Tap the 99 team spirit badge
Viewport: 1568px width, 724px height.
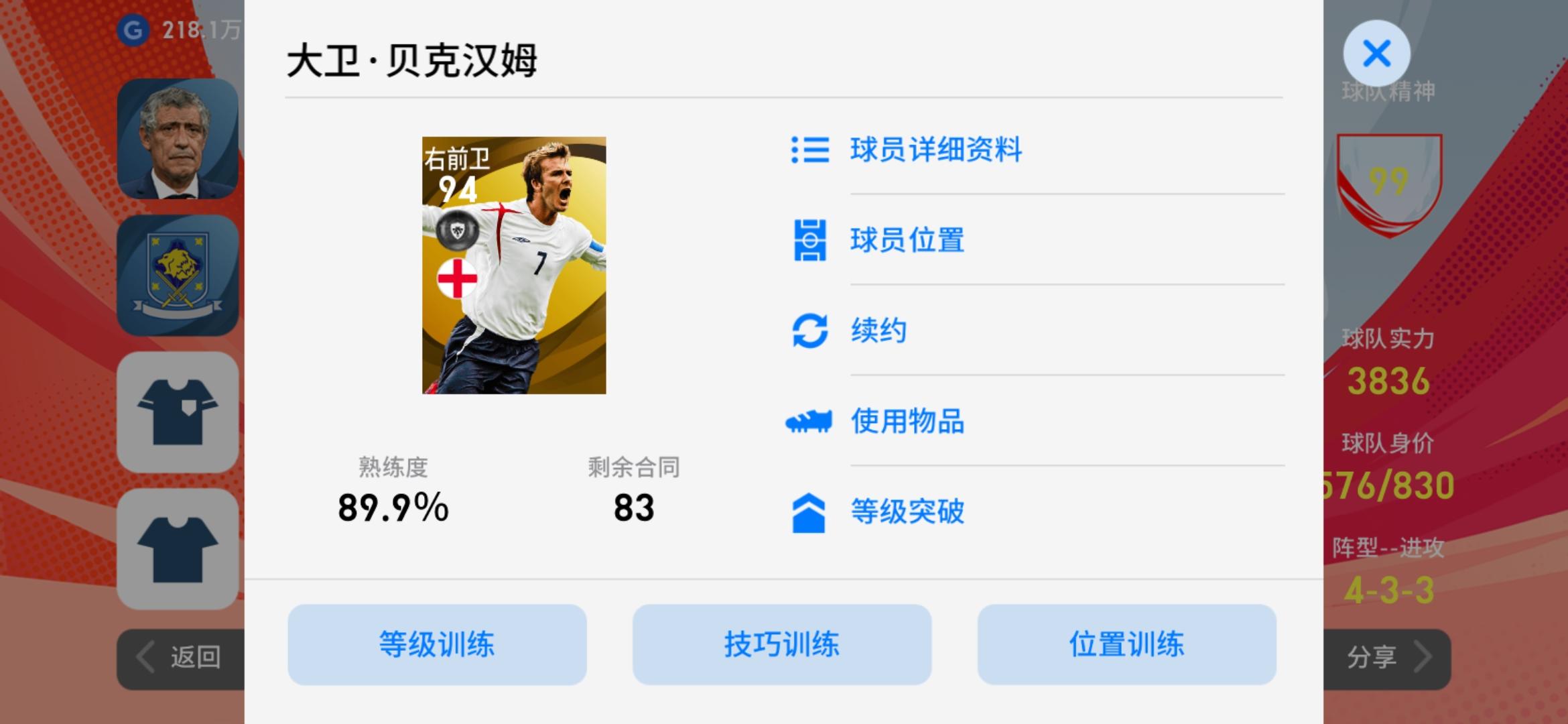tap(1389, 184)
